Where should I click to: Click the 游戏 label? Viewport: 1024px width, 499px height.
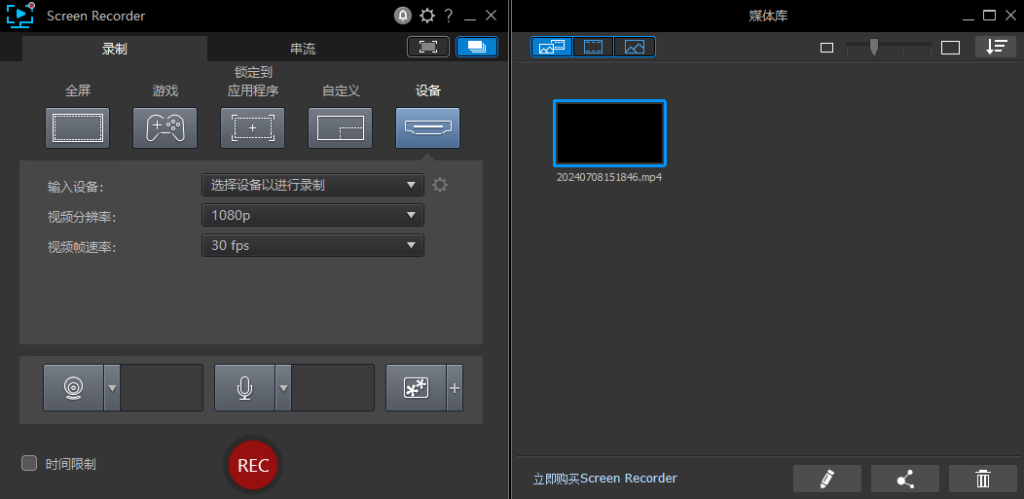(x=165, y=91)
